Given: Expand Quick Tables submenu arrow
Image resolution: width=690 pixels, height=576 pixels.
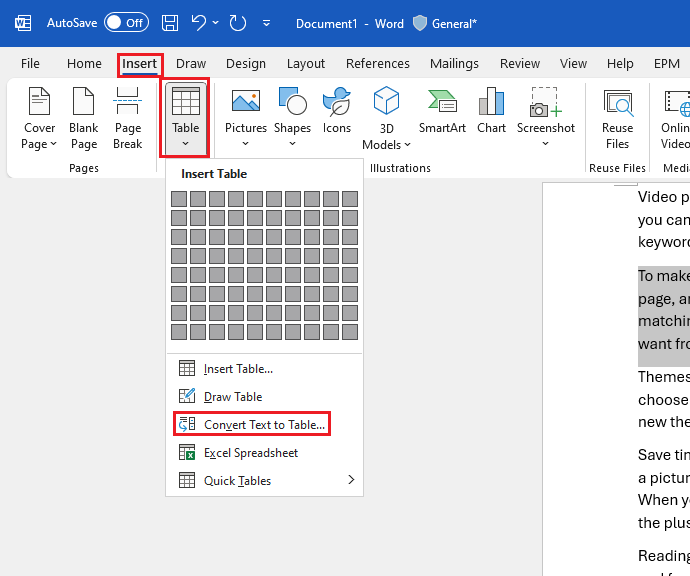Looking at the screenshot, I should point(351,480).
